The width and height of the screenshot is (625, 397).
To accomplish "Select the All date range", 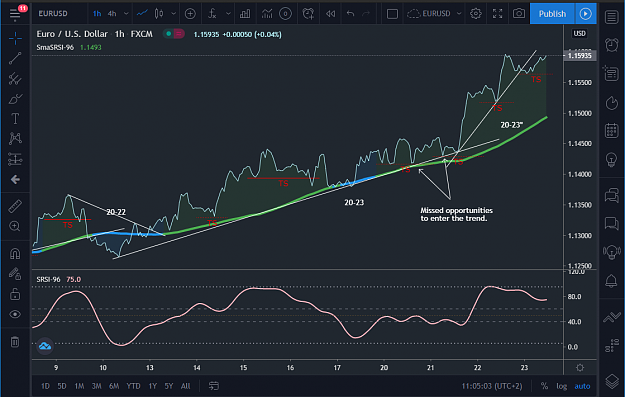I will click(185, 386).
